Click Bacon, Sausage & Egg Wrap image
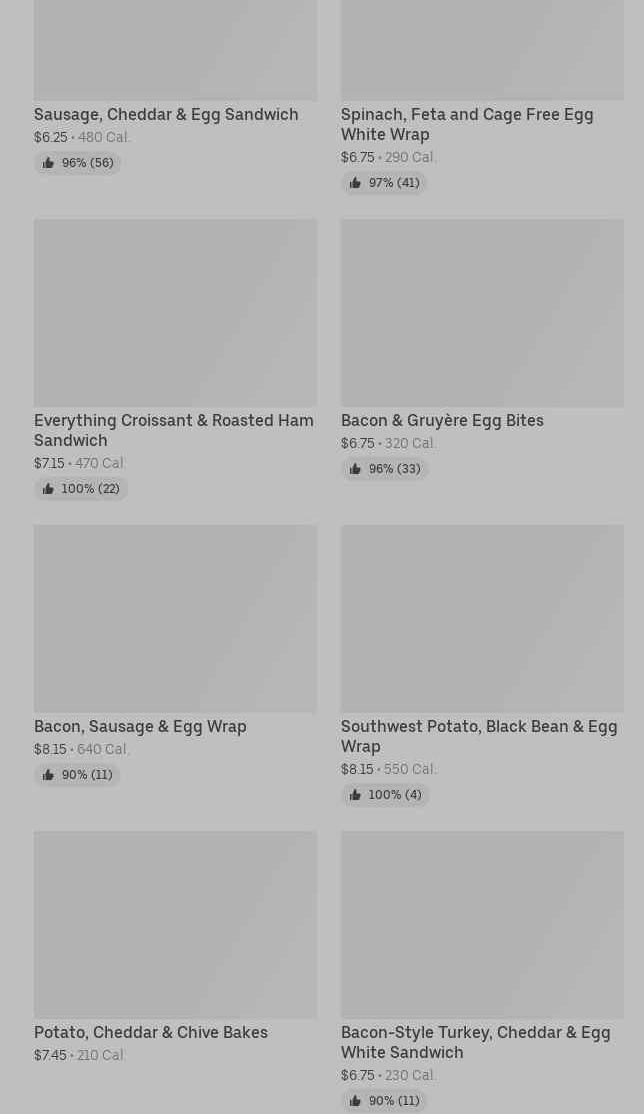Image resolution: width=644 pixels, height=1114 pixels. pyautogui.click(x=175, y=619)
